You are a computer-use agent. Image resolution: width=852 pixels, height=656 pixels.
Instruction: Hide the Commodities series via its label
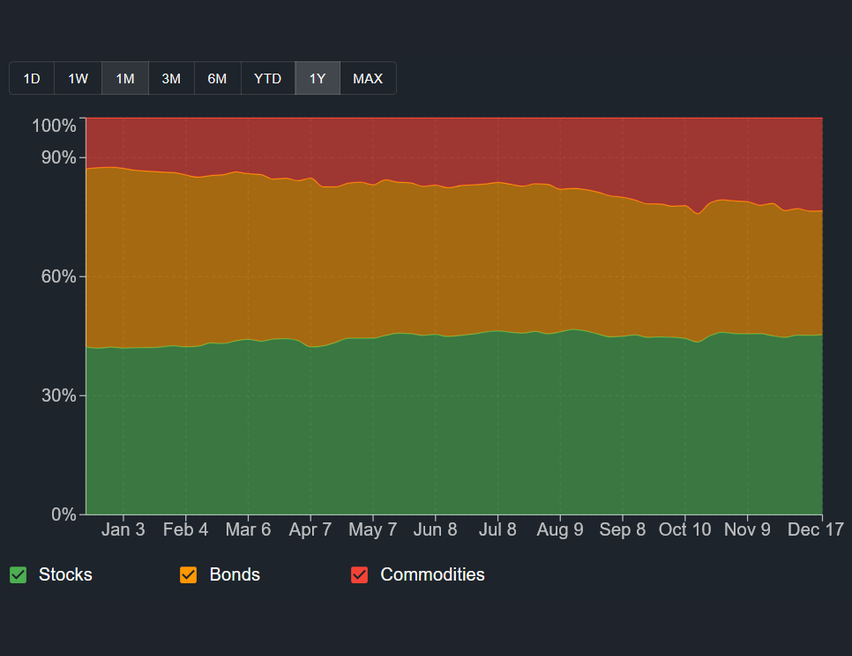432,575
